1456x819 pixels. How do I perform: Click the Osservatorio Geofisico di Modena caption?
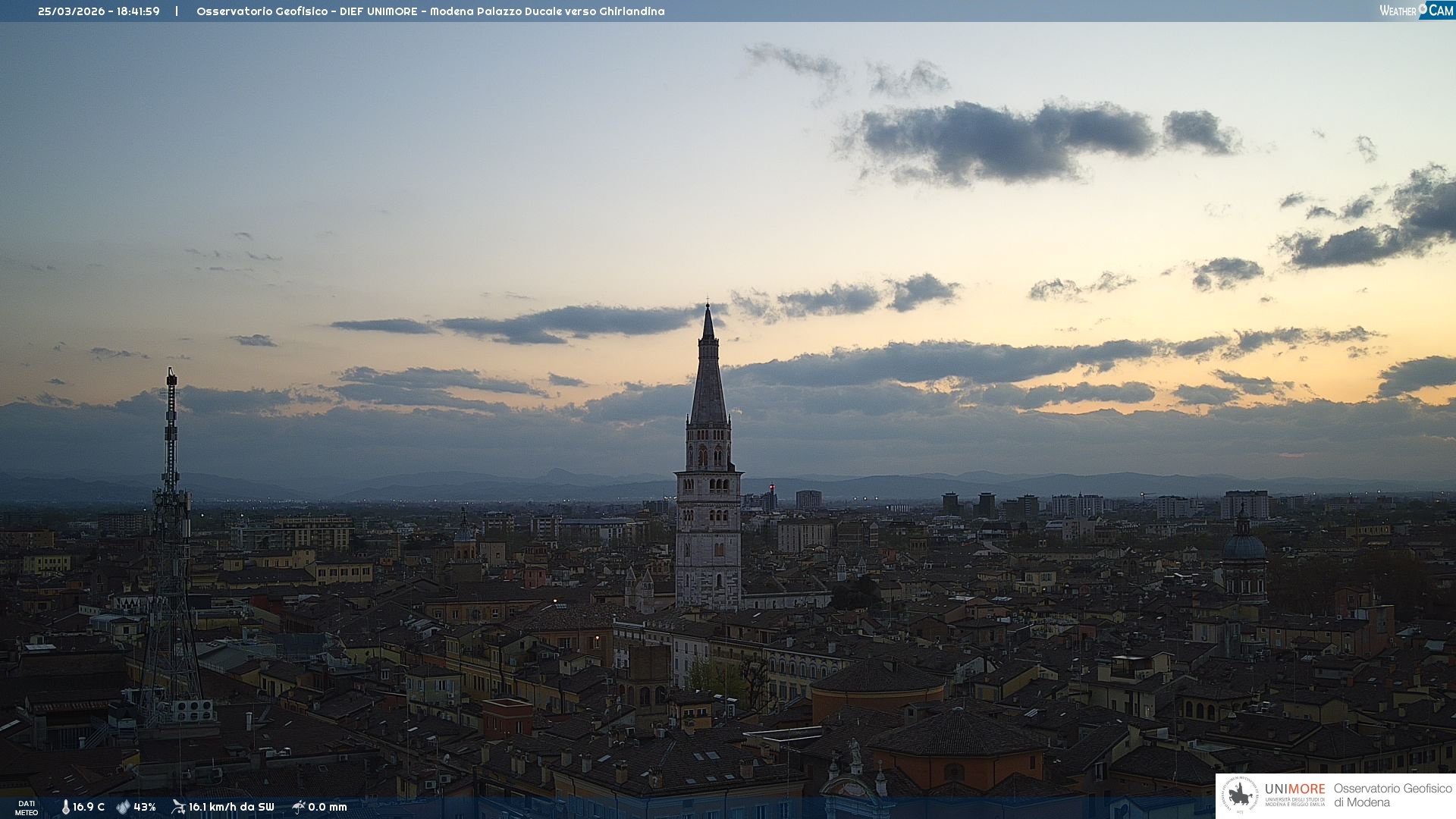point(1392,795)
